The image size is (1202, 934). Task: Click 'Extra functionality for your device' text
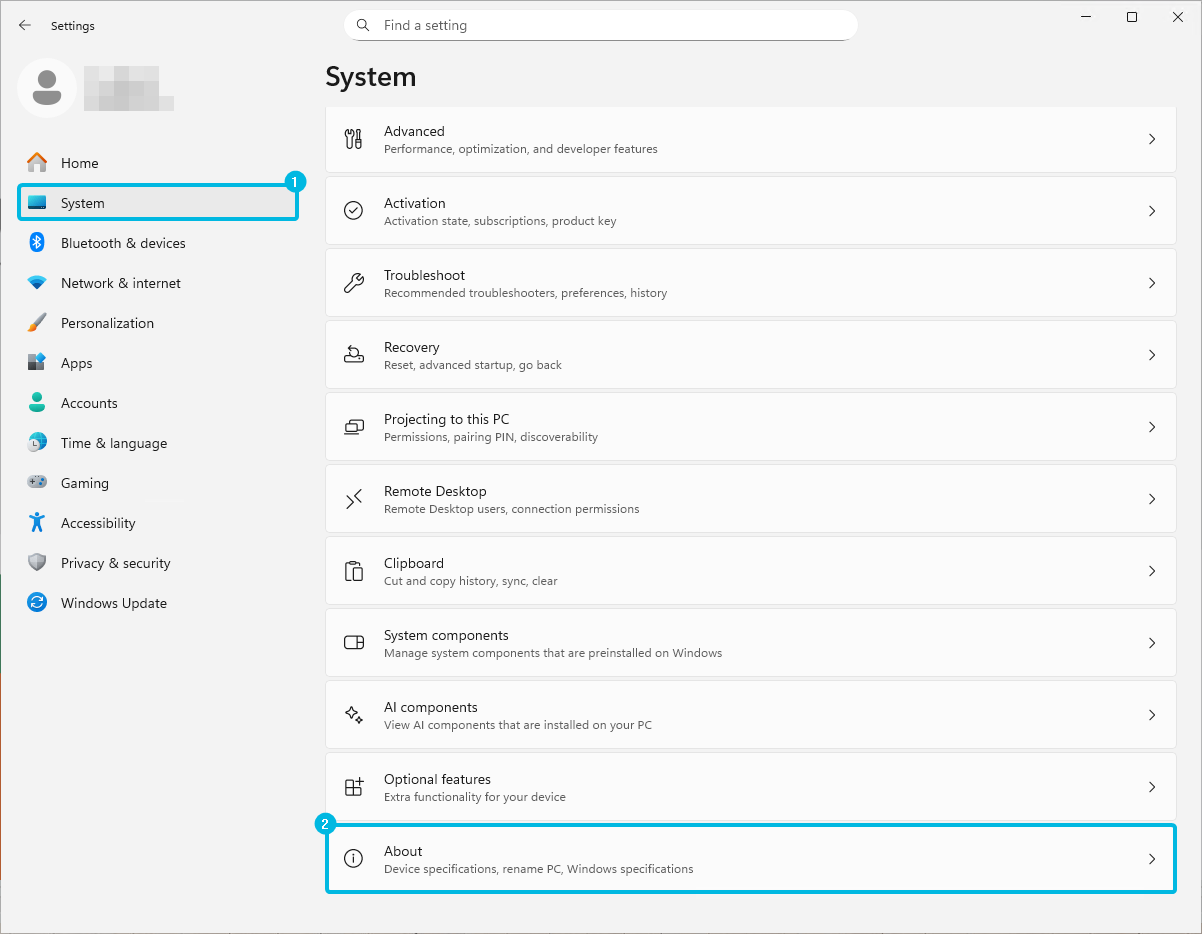(475, 797)
